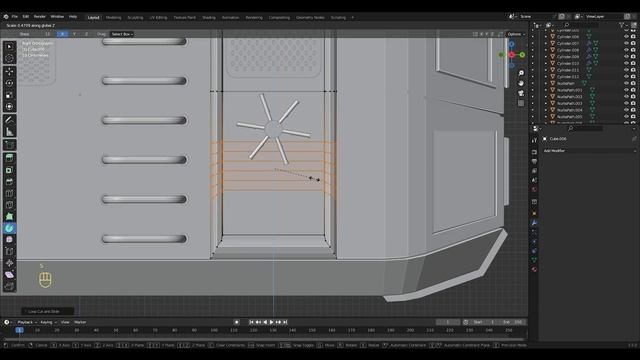Select the Scale tool
Screen dimensions: 640x360
point(9,95)
